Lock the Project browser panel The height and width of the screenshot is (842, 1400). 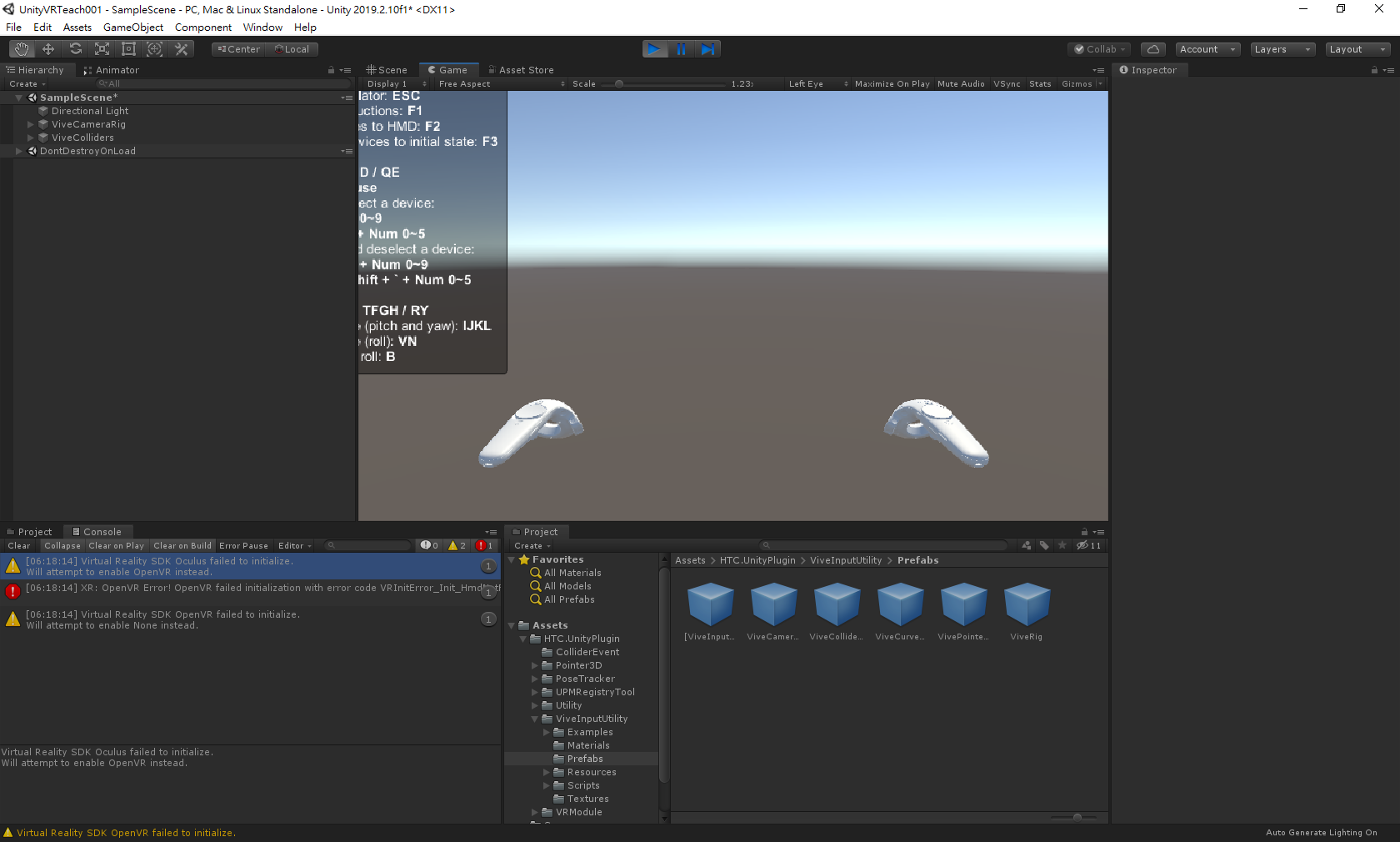point(1084,532)
